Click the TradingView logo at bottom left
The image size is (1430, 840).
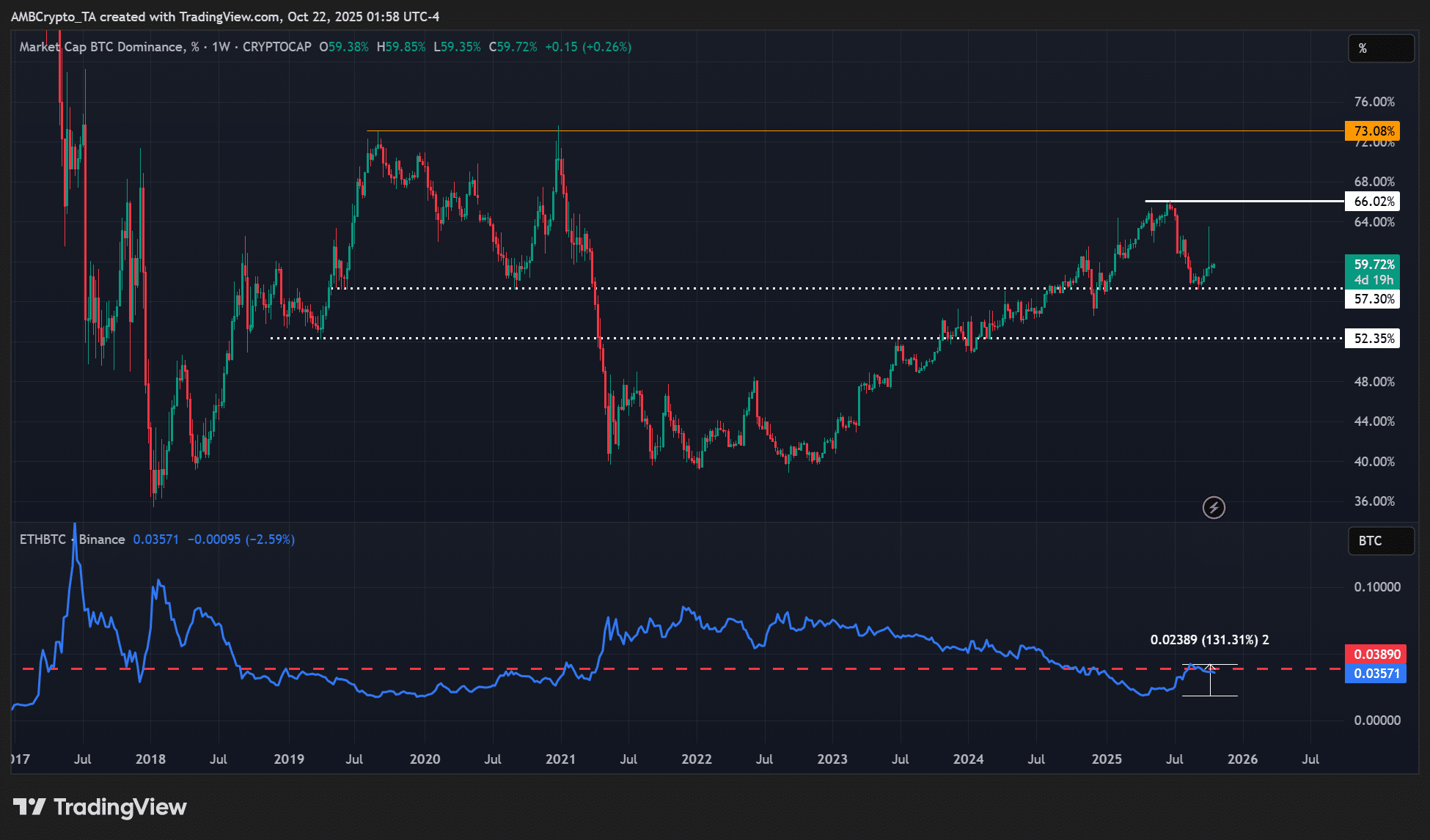[x=100, y=807]
